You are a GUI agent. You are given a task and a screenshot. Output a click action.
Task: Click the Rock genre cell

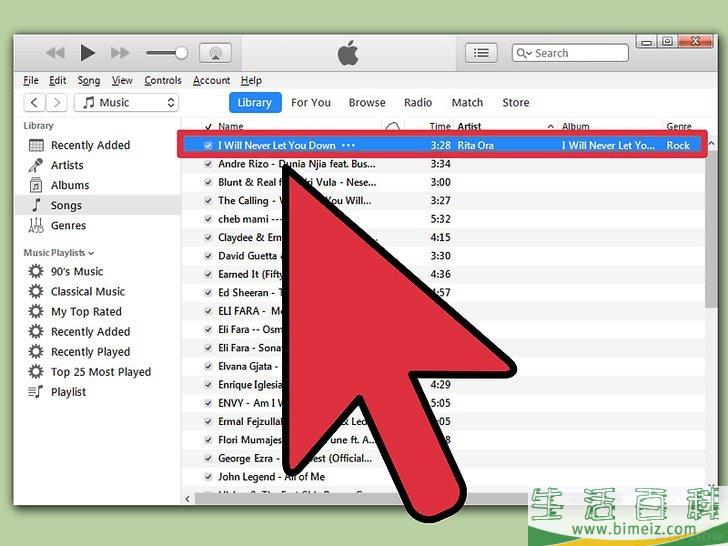click(x=678, y=145)
